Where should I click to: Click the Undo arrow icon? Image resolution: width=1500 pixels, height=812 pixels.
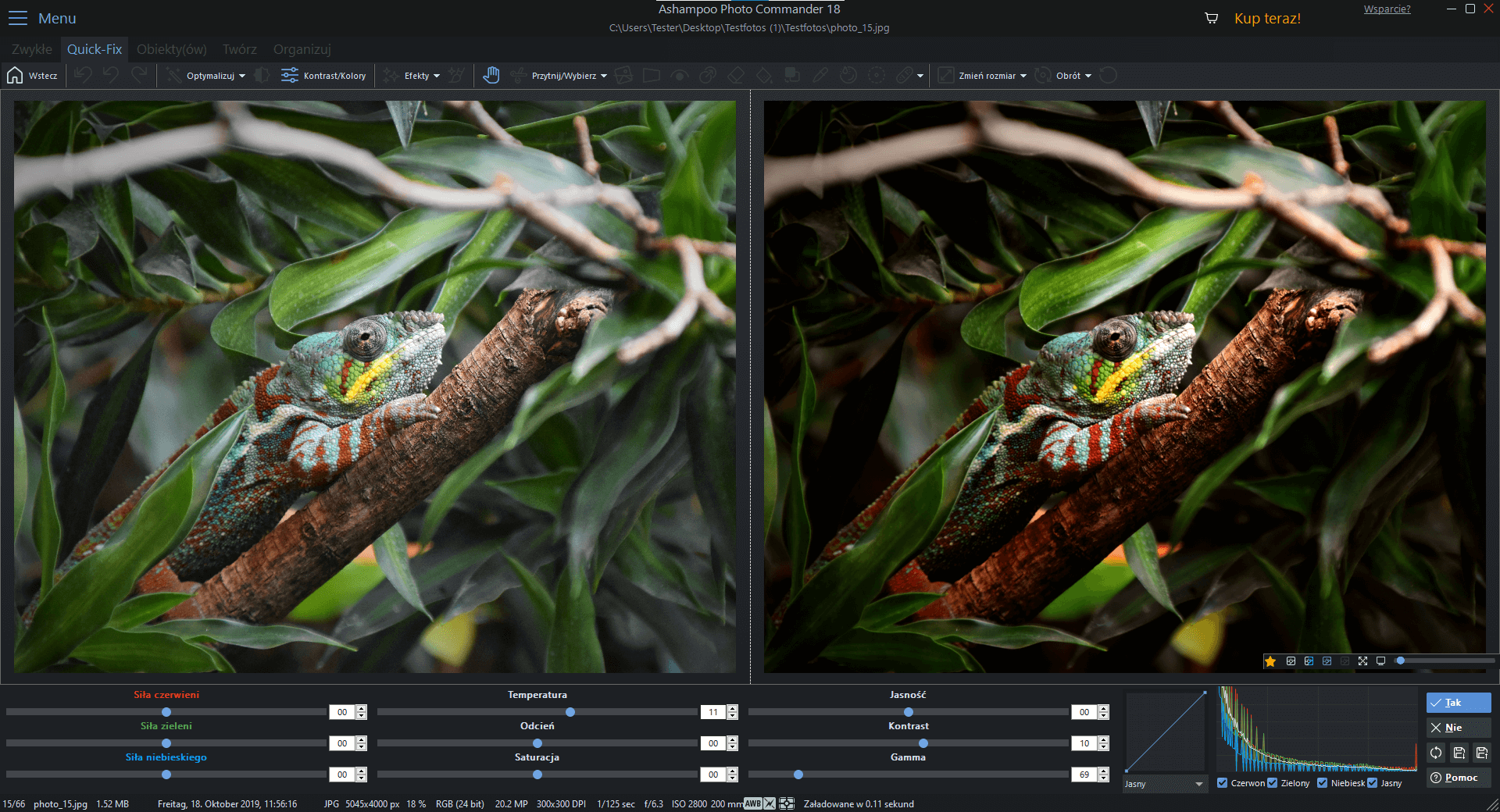click(83, 75)
